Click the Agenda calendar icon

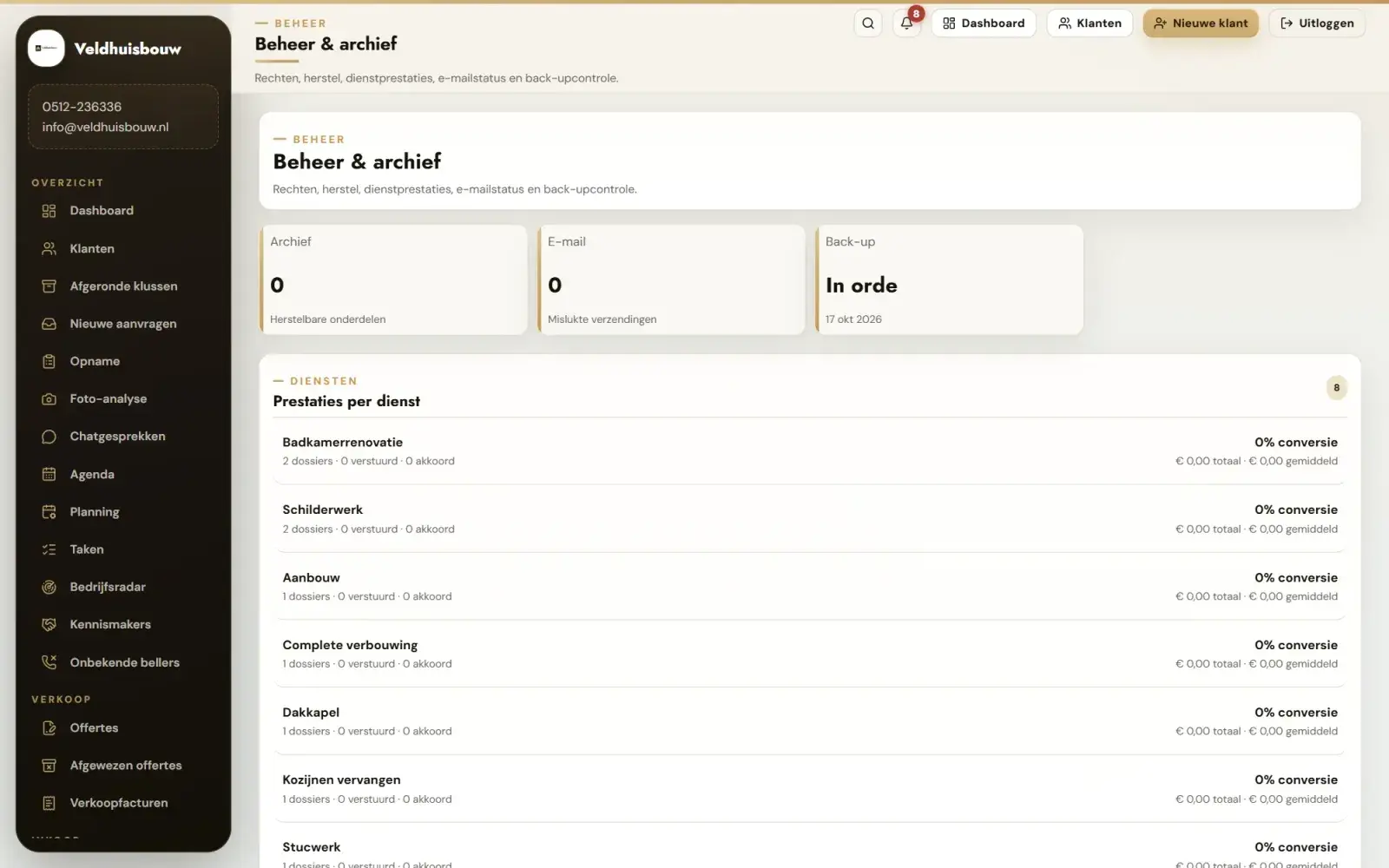(49, 474)
